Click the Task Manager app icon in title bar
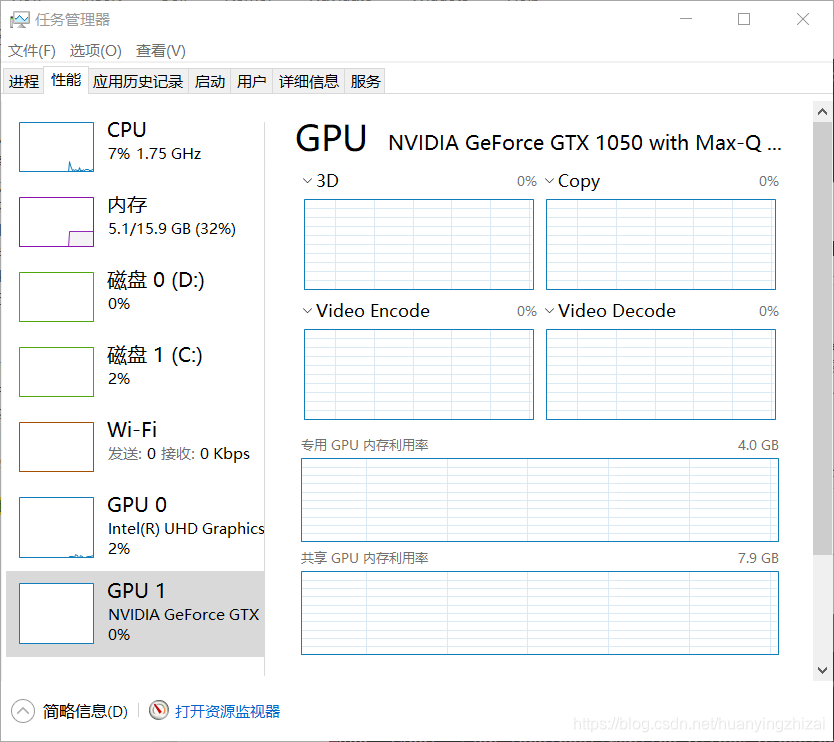This screenshot has height=742, width=834. click(20, 20)
